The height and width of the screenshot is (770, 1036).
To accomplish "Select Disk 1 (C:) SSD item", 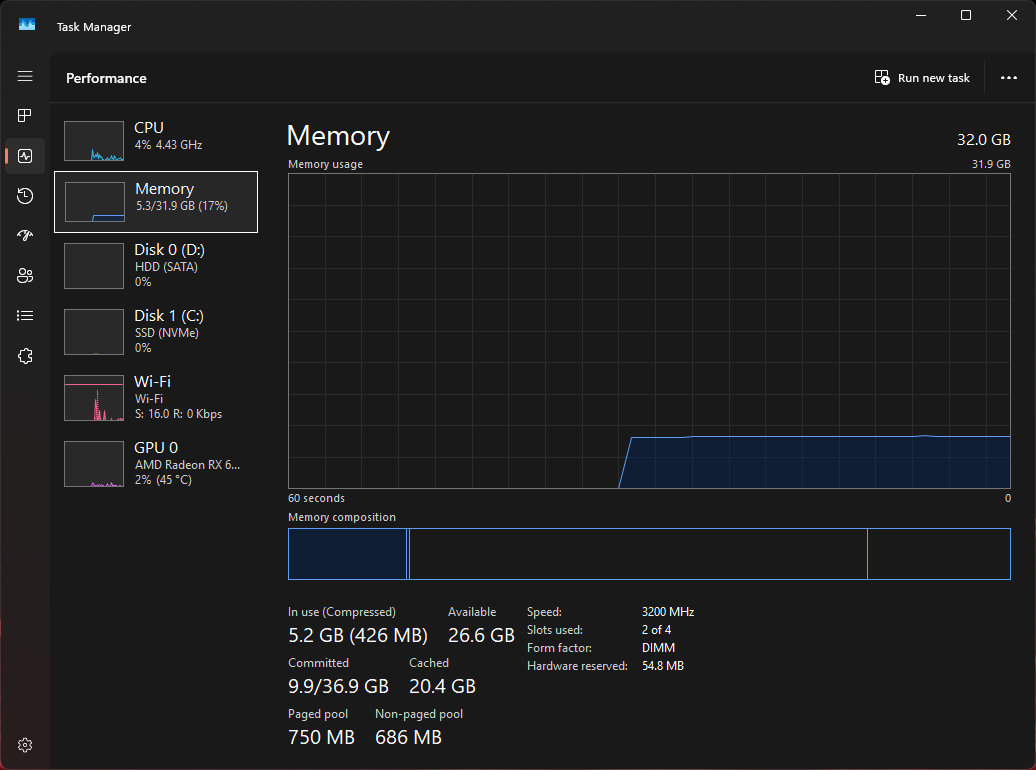I will pos(156,332).
